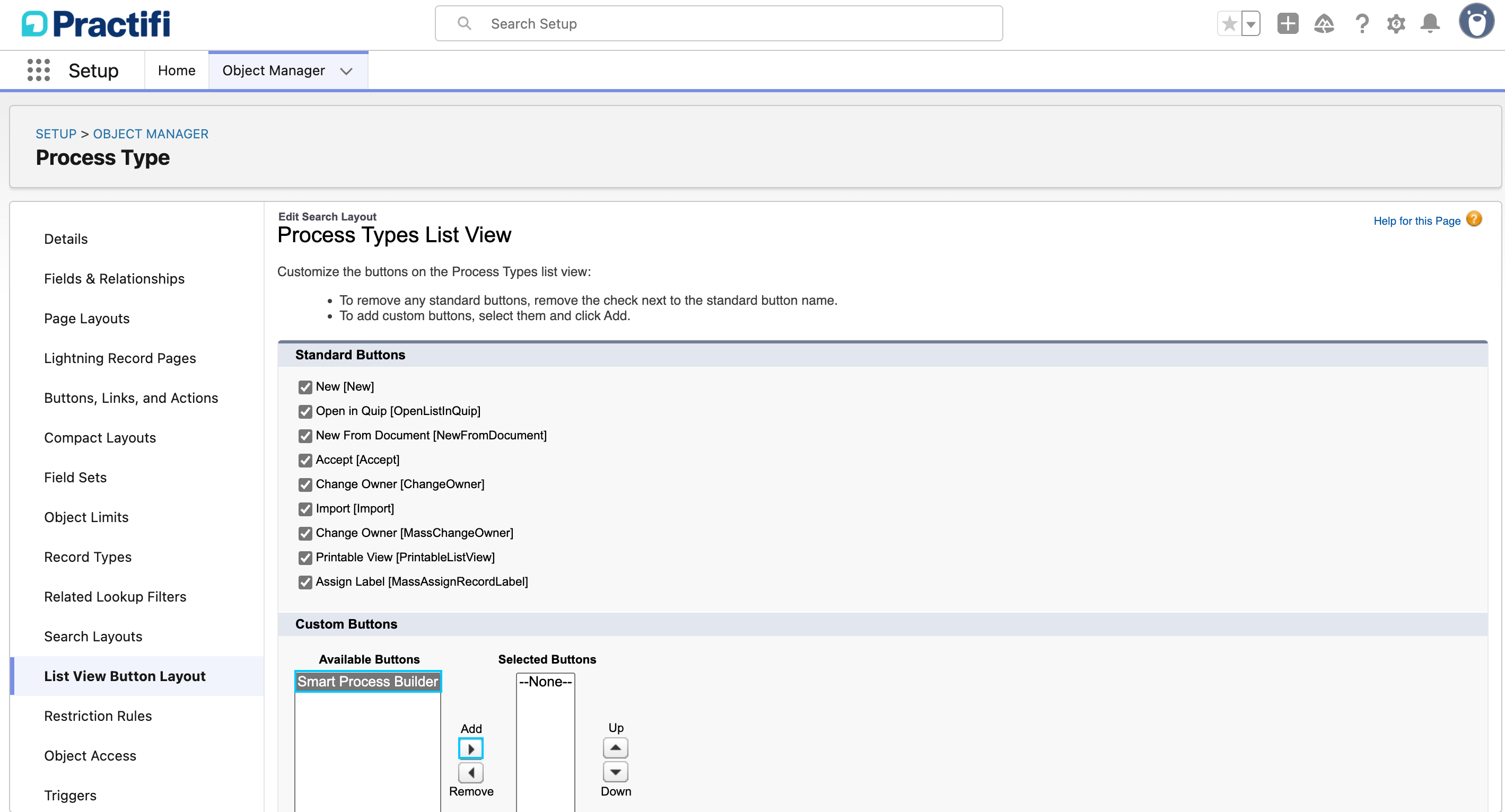
Task: Click the favorites star icon
Action: (x=1229, y=24)
